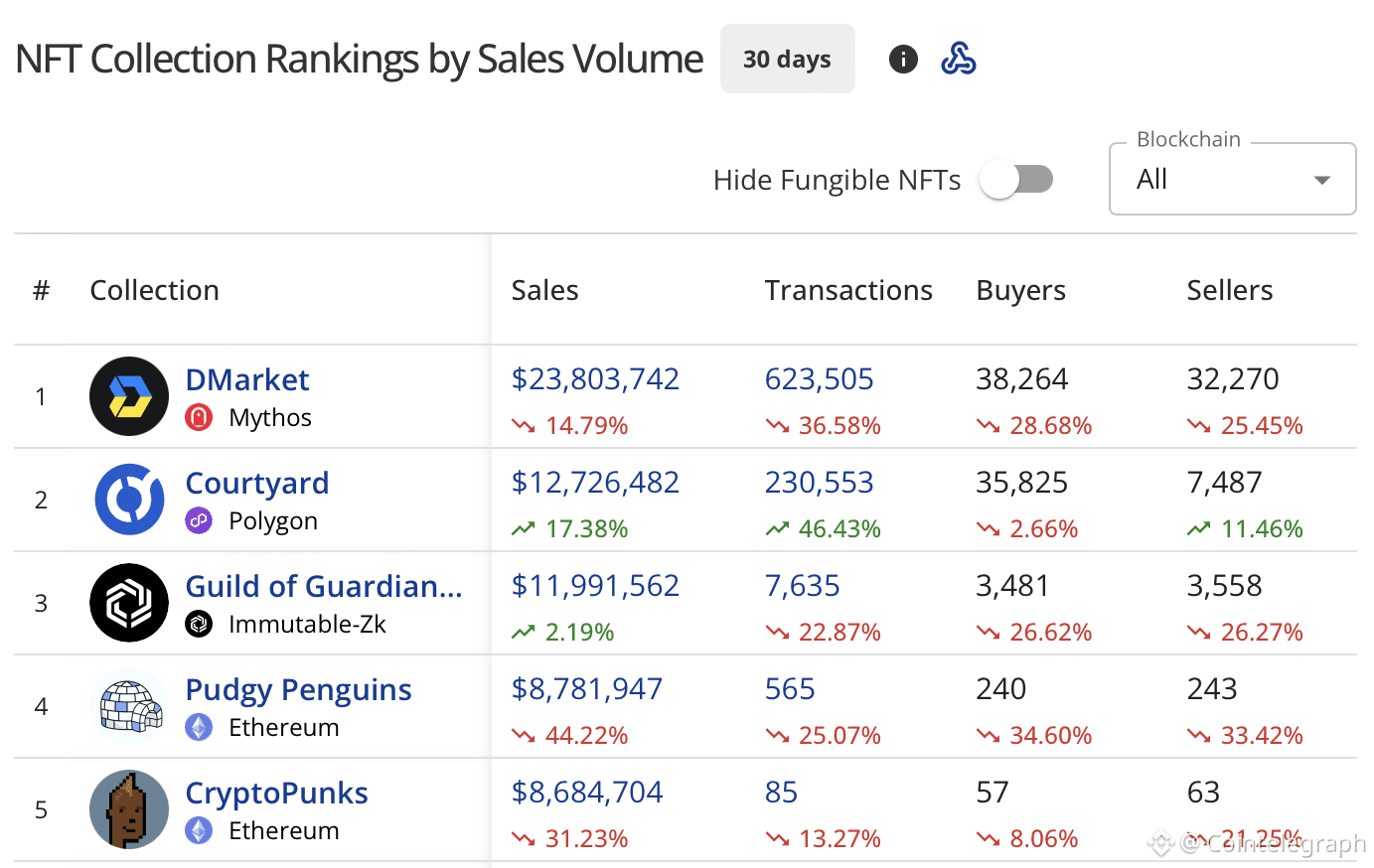Open the DMarket collection link
This screenshot has height=868, width=1374.
(247, 379)
